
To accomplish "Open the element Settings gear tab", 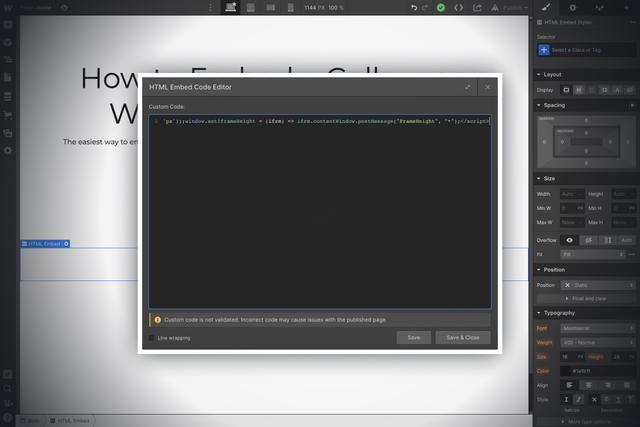I will pos(573,7).
